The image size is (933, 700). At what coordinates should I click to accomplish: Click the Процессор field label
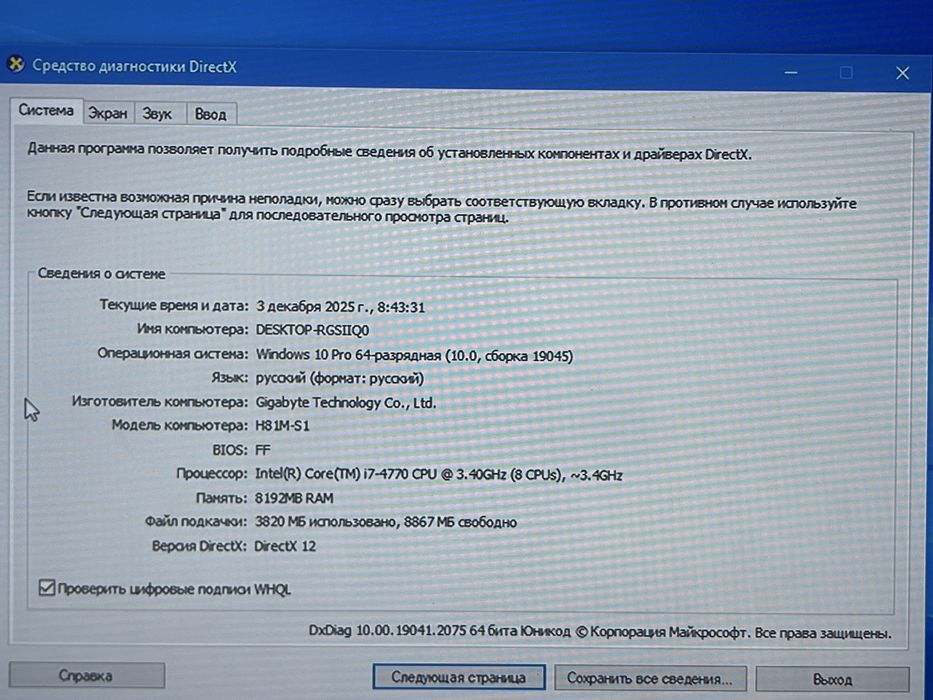point(212,474)
